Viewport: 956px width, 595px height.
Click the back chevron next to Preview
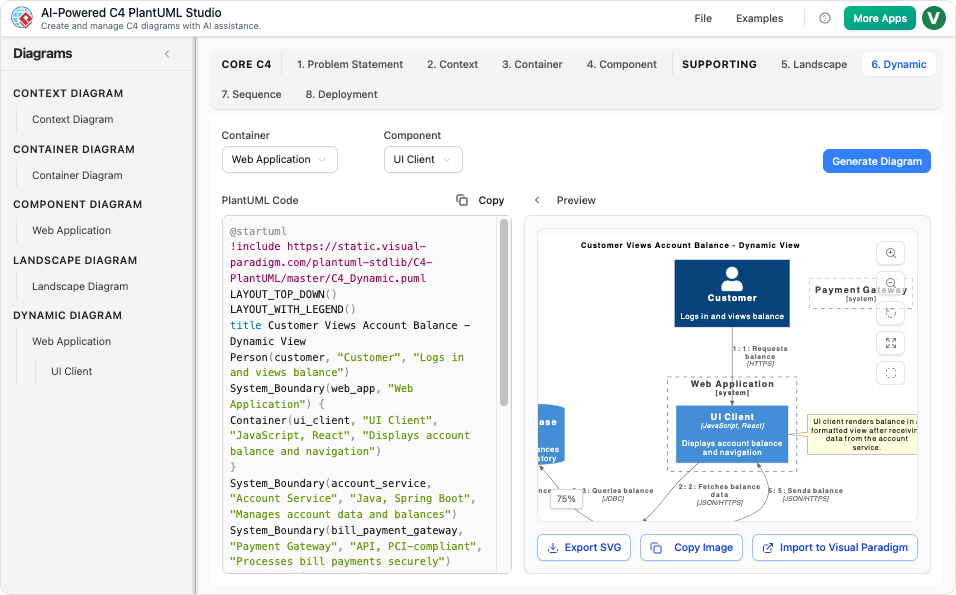537,200
